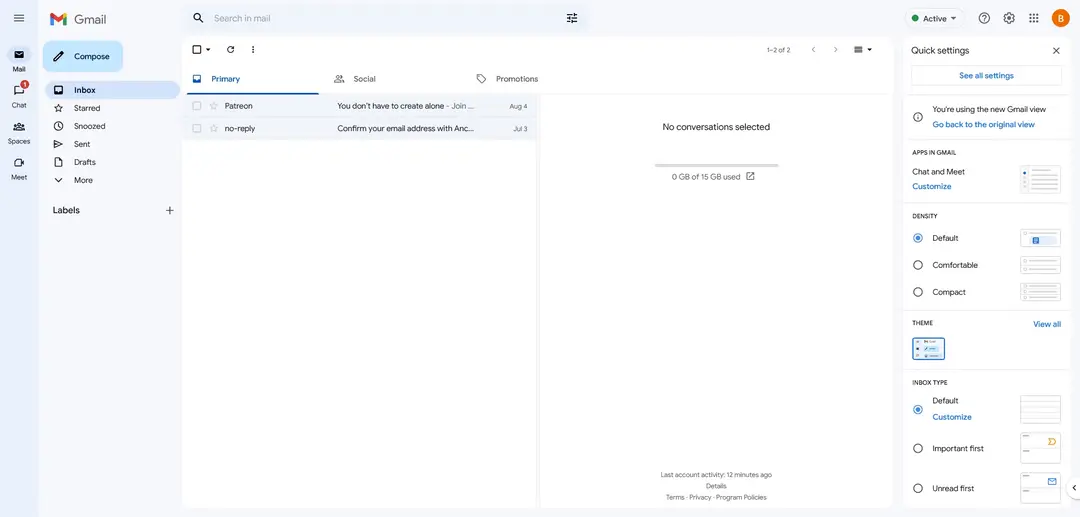Select the Patreon email checkbox
This screenshot has height=517, width=1080.
pos(197,106)
